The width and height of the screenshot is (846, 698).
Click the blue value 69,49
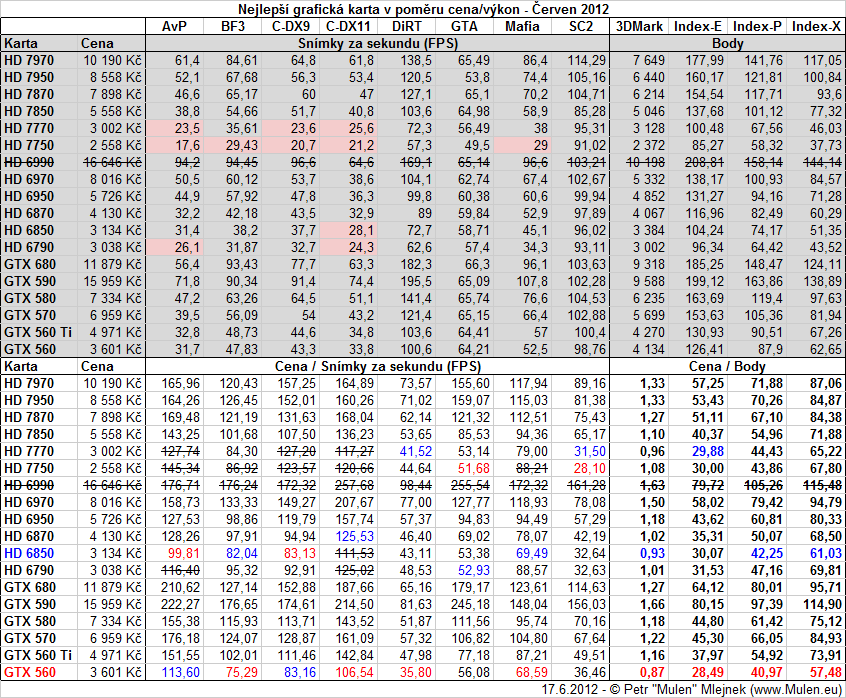point(531,553)
